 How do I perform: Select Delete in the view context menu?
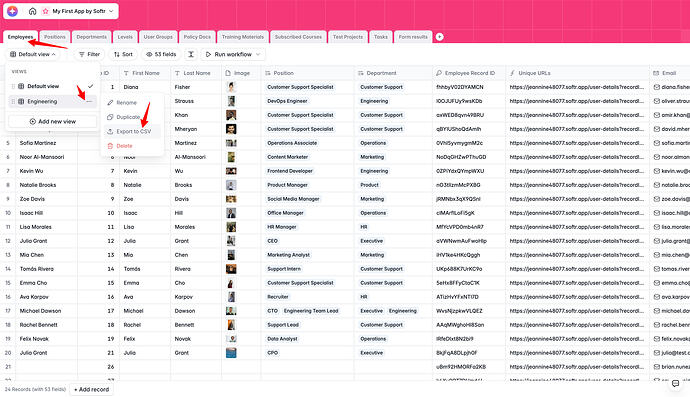[132, 146]
